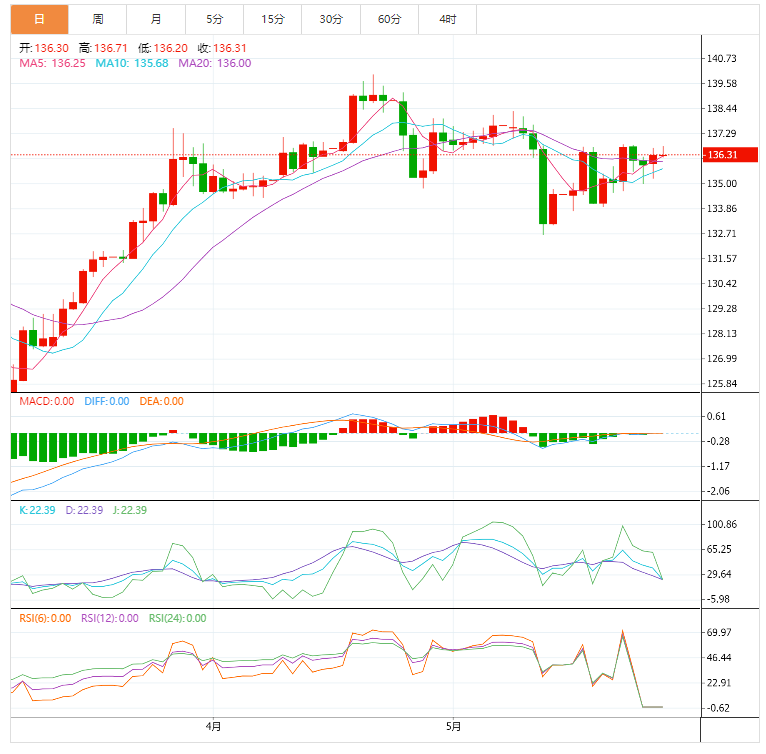Screen dimensions: 766x754
Task: Click the MA10: 135.68 indicator label
Action: click(132, 64)
